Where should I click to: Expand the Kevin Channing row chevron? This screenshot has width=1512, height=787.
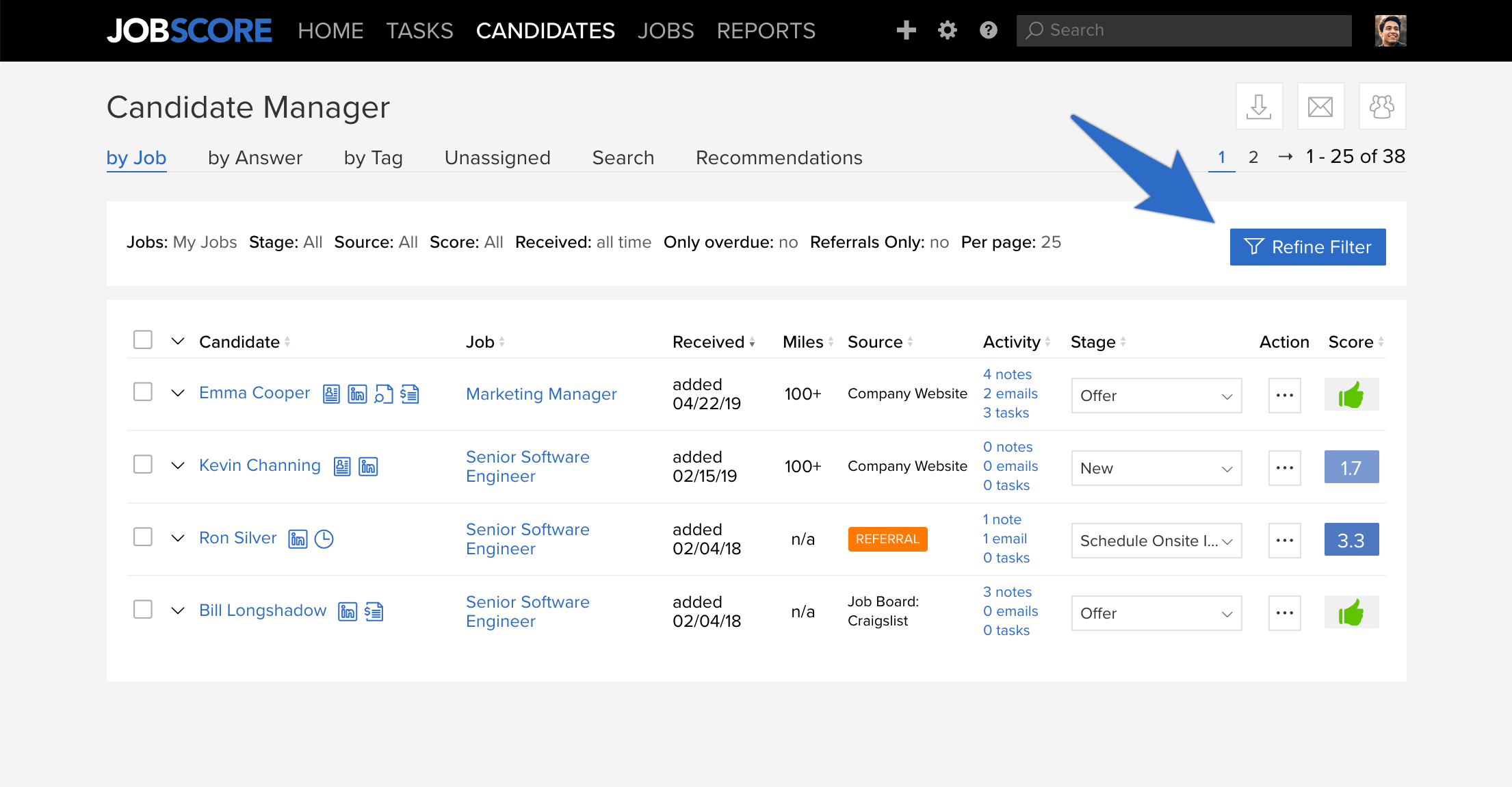[178, 466]
